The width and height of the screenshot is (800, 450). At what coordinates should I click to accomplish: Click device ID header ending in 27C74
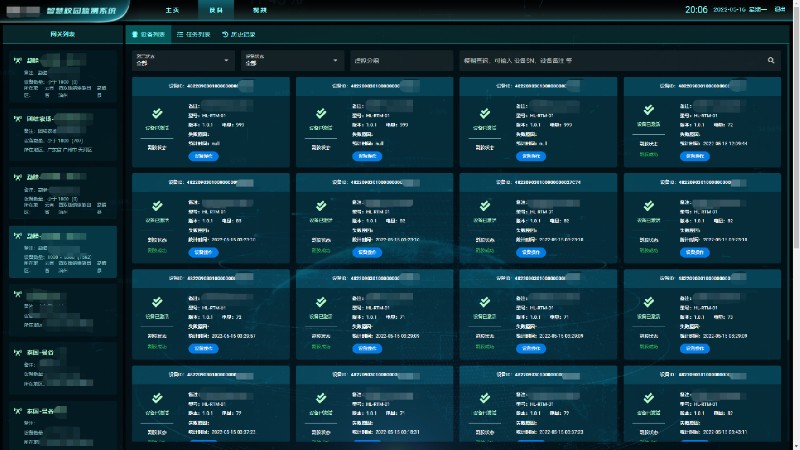538,182
